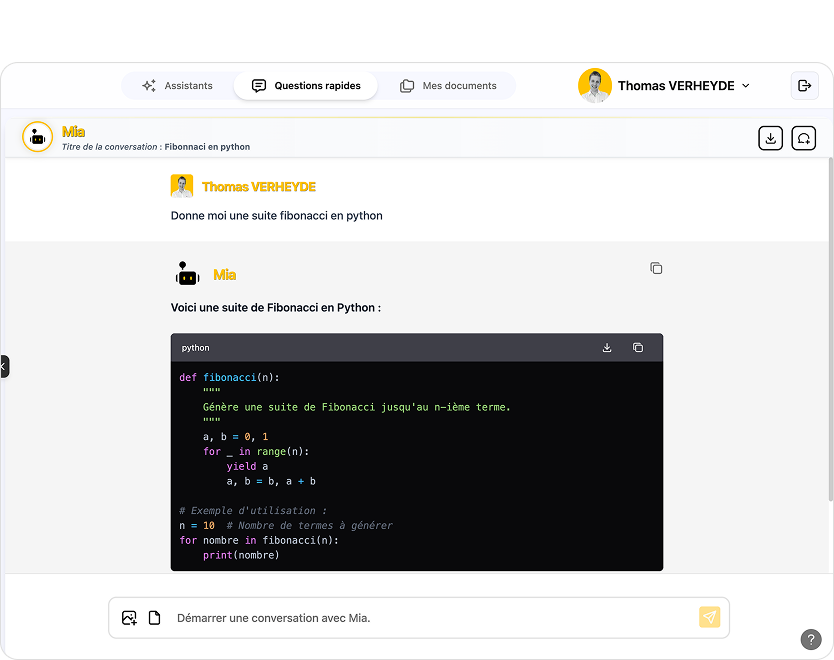Download the python code block
Image resolution: width=834 pixels, height=660 pixels.
607,348
